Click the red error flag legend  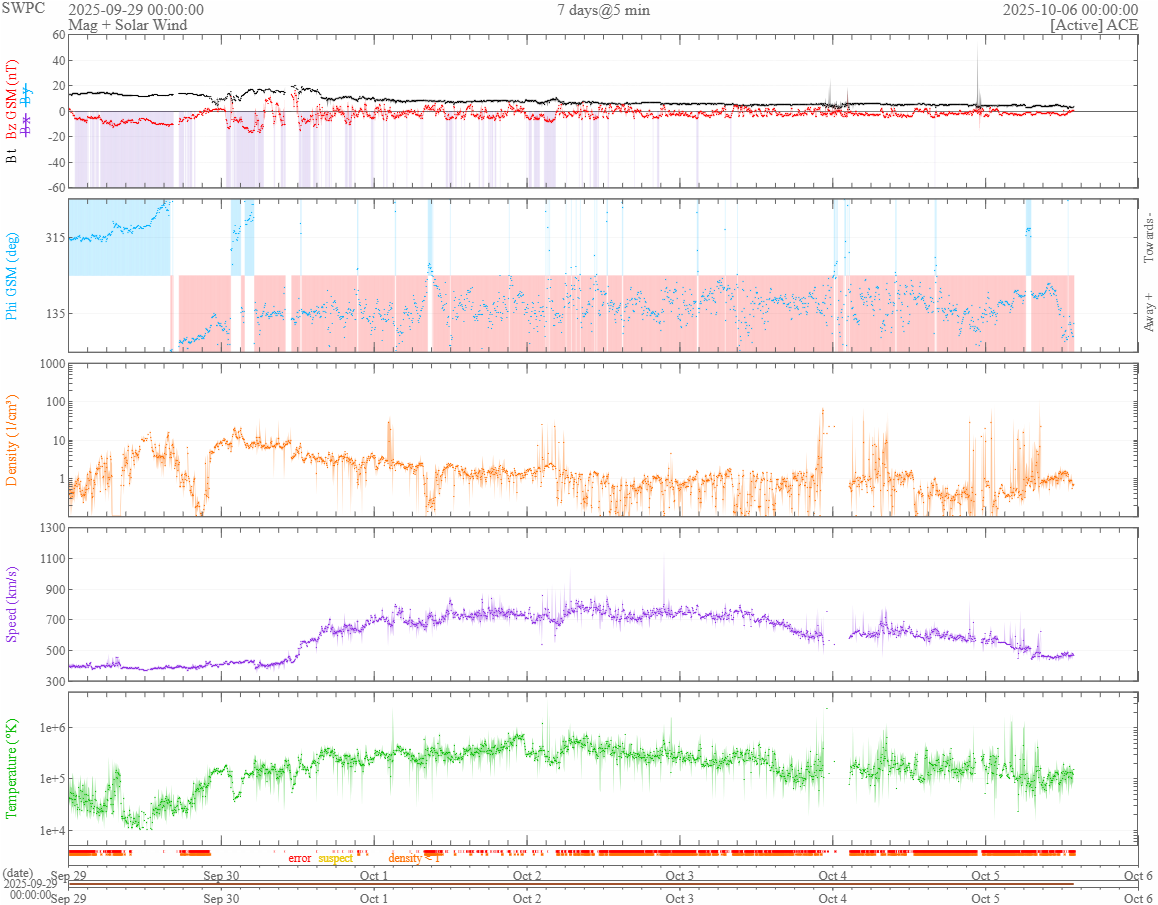tap(300, 858)
